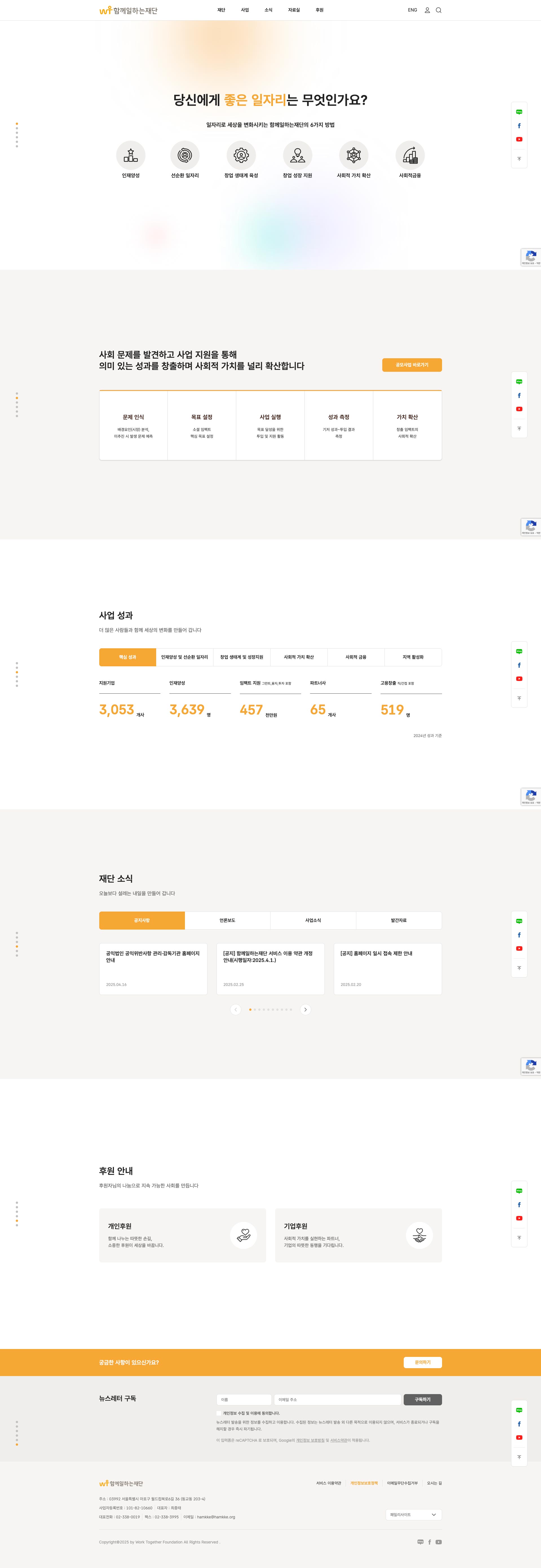Check the 개인정보 수집 및 이용에 동의 checkbox

(219, 1413)
